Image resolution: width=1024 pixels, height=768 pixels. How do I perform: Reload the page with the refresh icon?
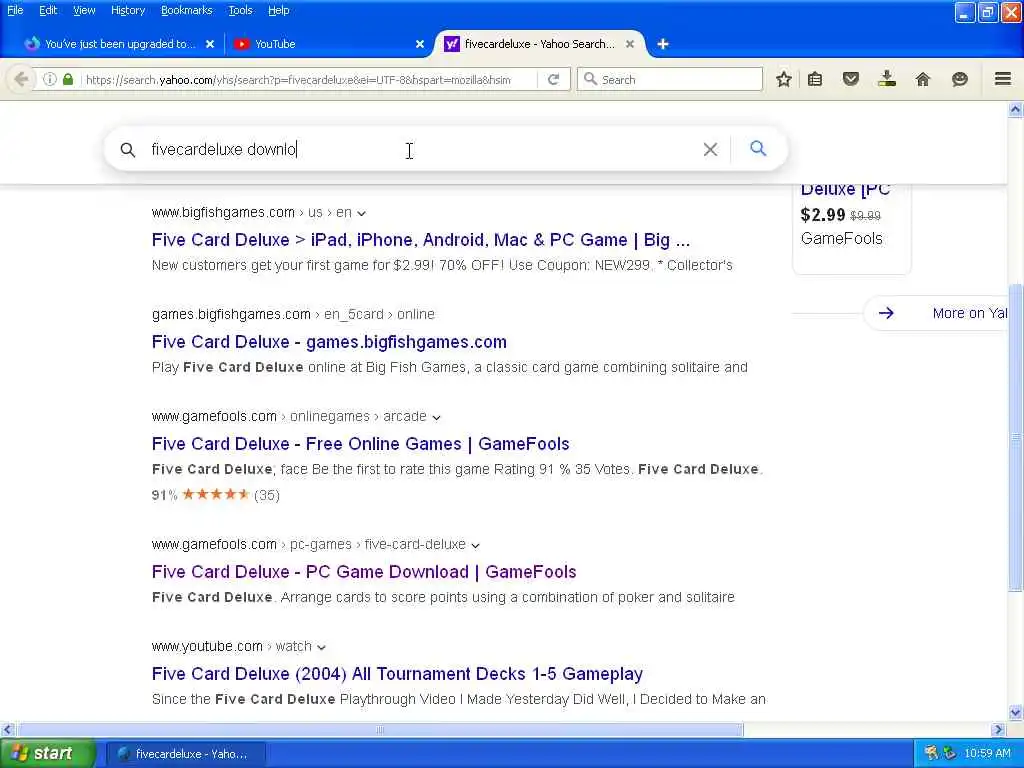(x=553, y=80)
